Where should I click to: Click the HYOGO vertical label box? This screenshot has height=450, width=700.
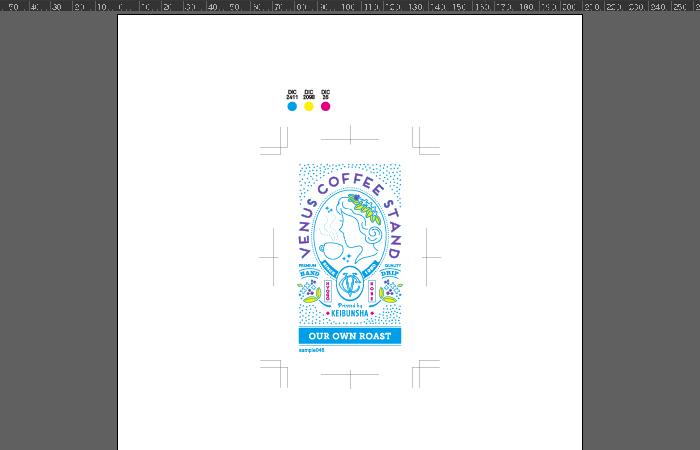327,291
